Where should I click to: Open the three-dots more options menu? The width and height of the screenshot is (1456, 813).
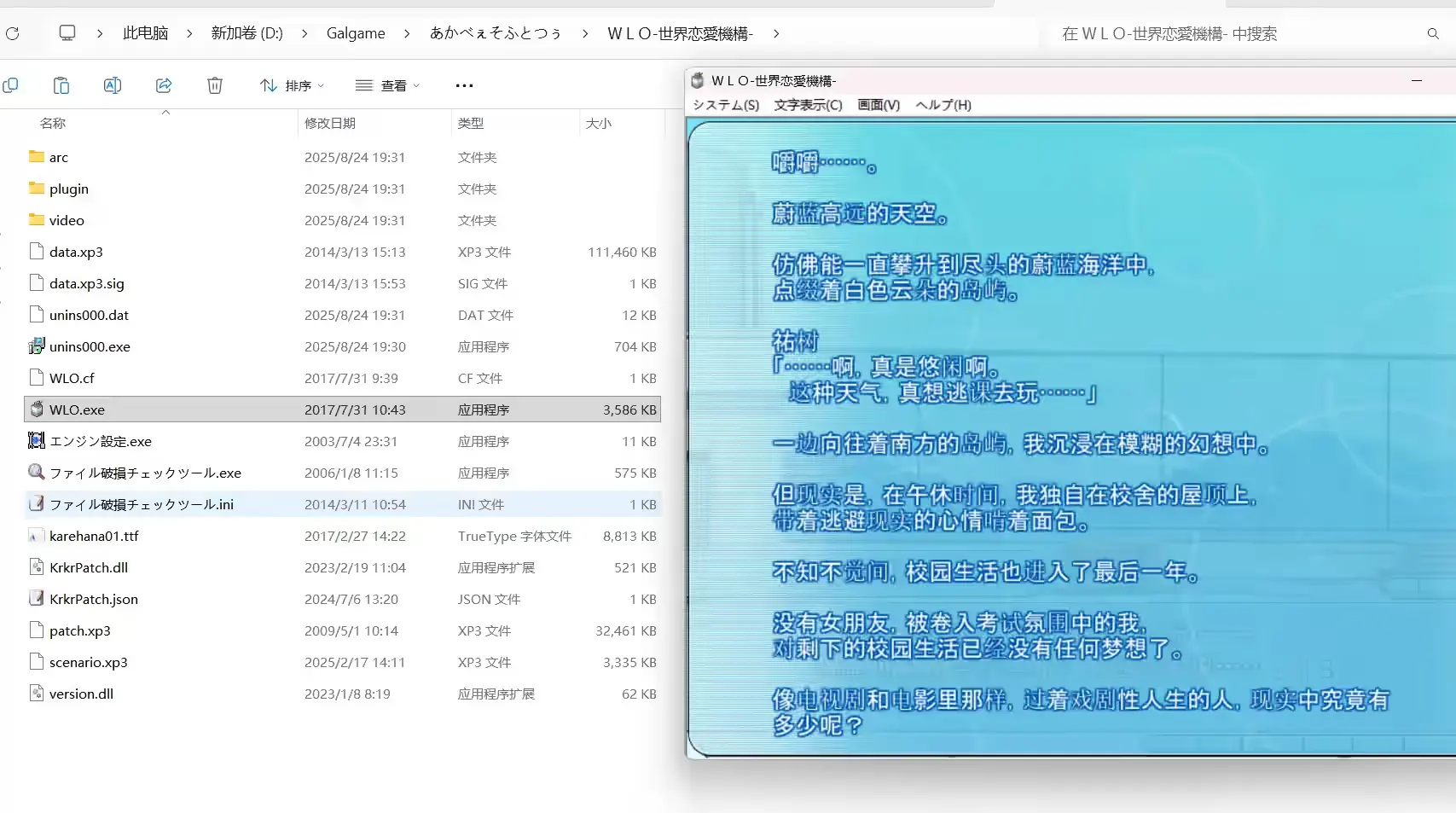tap(464, 85)
